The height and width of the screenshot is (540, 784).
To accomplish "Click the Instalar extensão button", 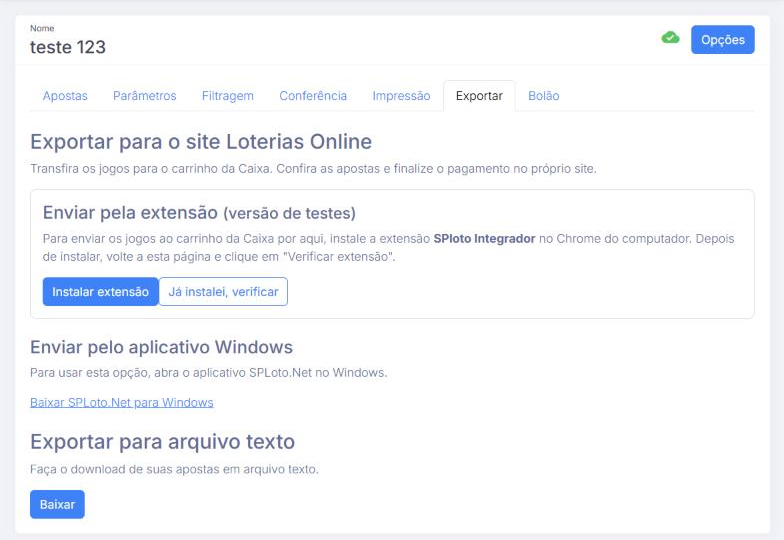I will (100, 292).
